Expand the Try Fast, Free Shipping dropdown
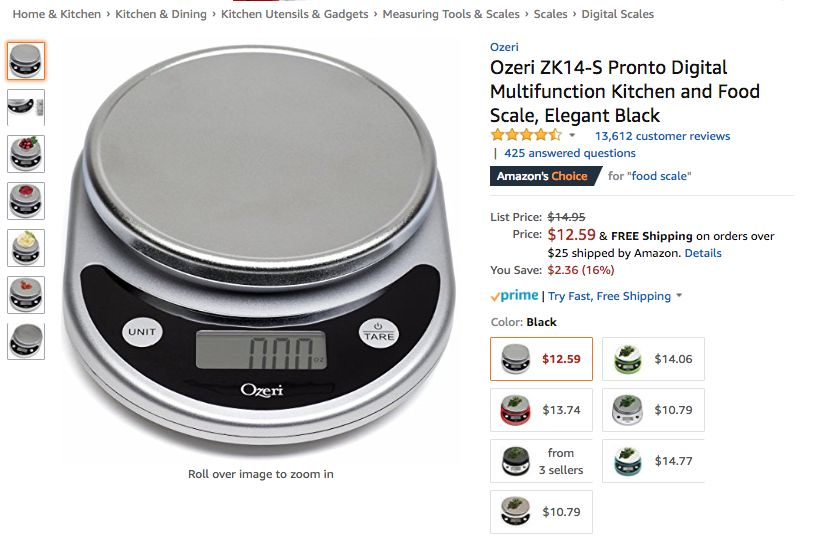This screenshot has height=540, width=813. pos(679,296)
